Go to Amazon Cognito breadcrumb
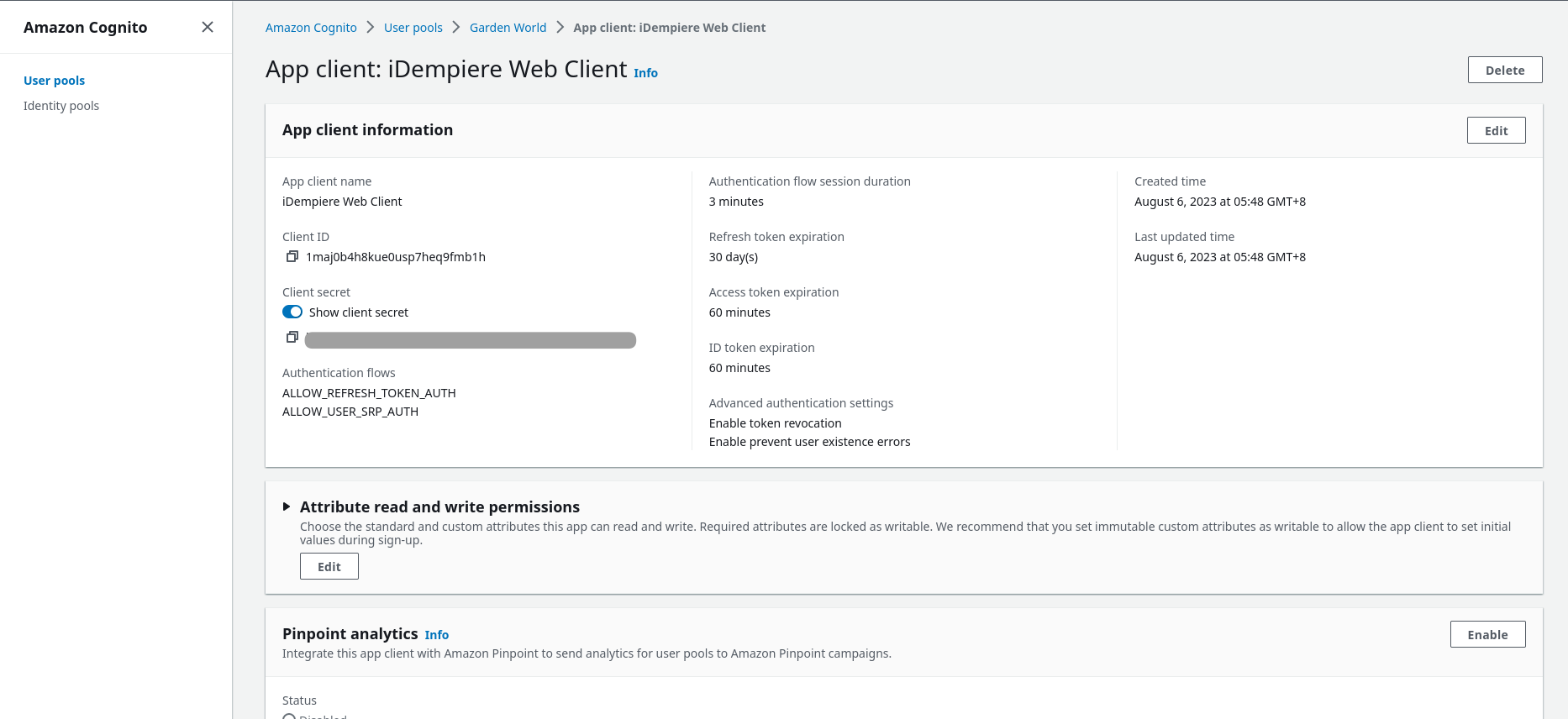This screenshot has height=719, width=1568. pos(311,28)
